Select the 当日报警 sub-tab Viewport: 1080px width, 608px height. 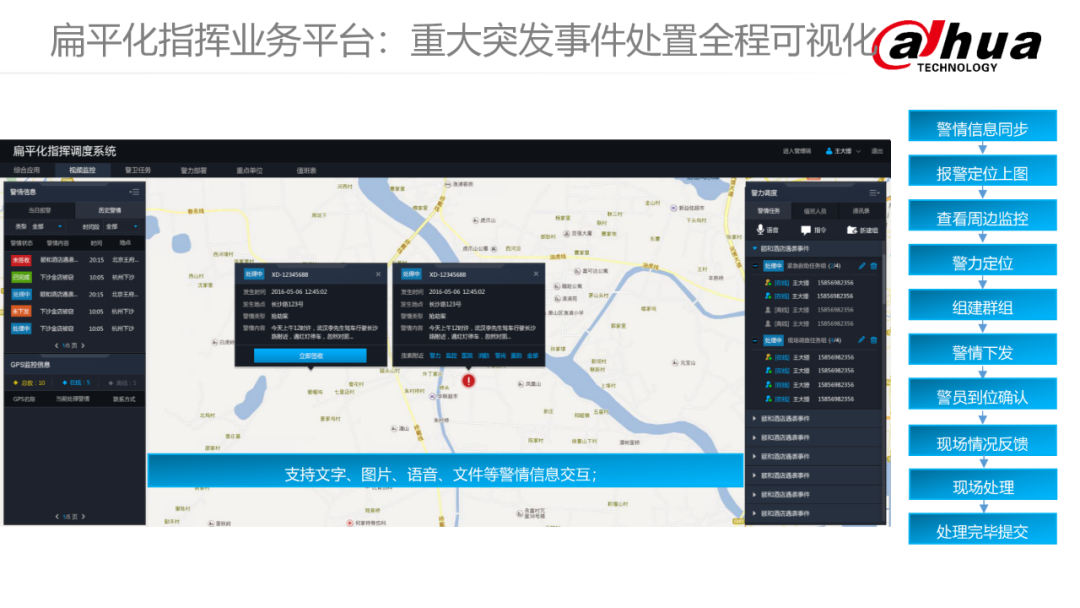[x=40, y=210]
